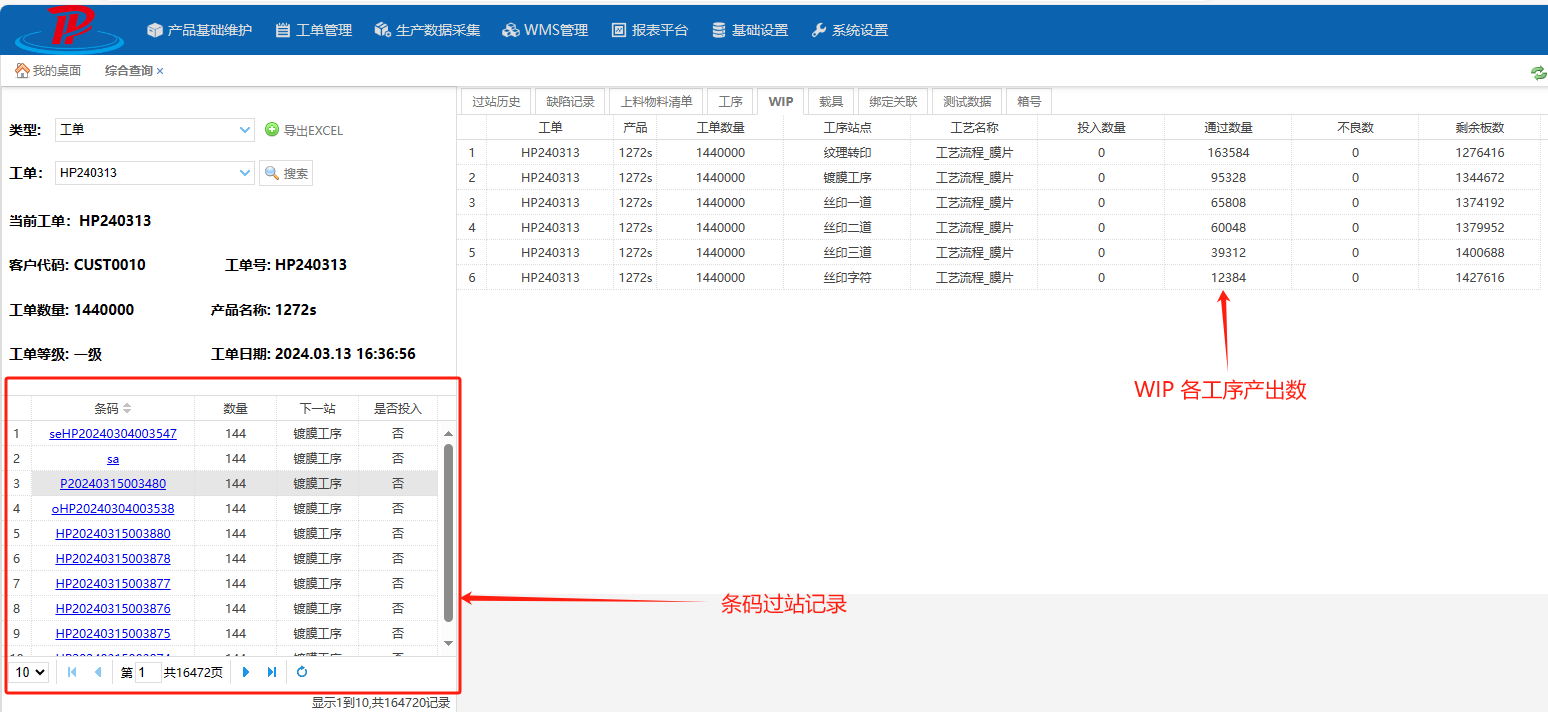Switch to the 过站历史 tab
The image size is (1548, 712).
[x=496, y=102]
